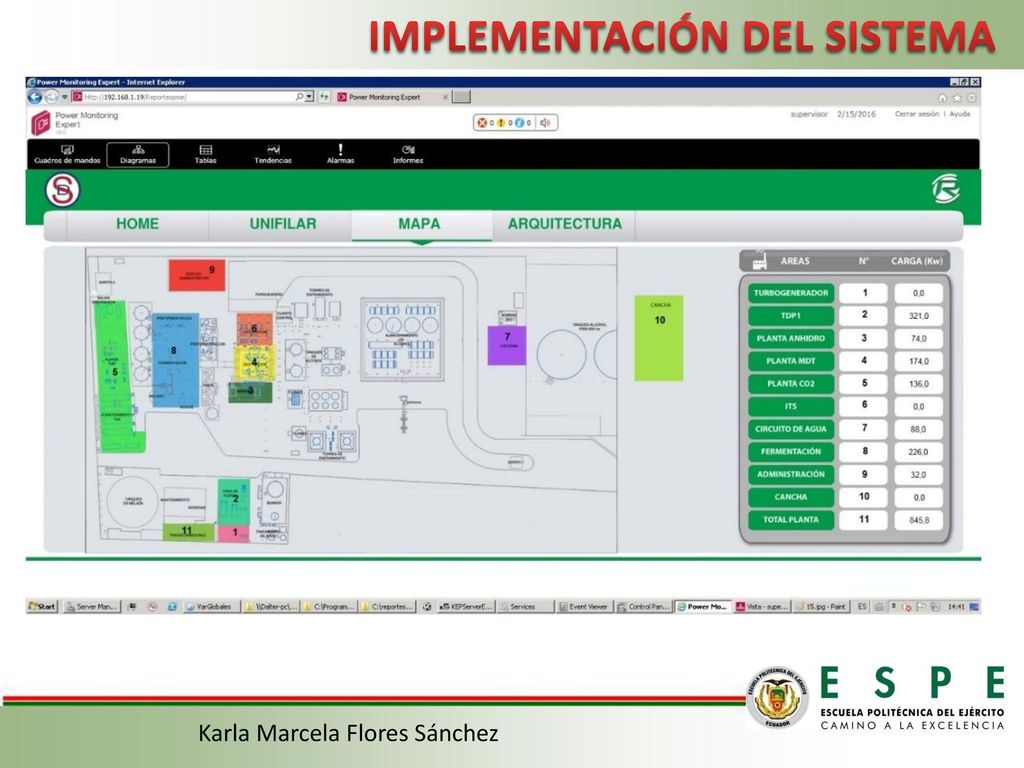Open the Windows Start button
This screenshot has height=768, width=1024.
[x=42, y=607]
